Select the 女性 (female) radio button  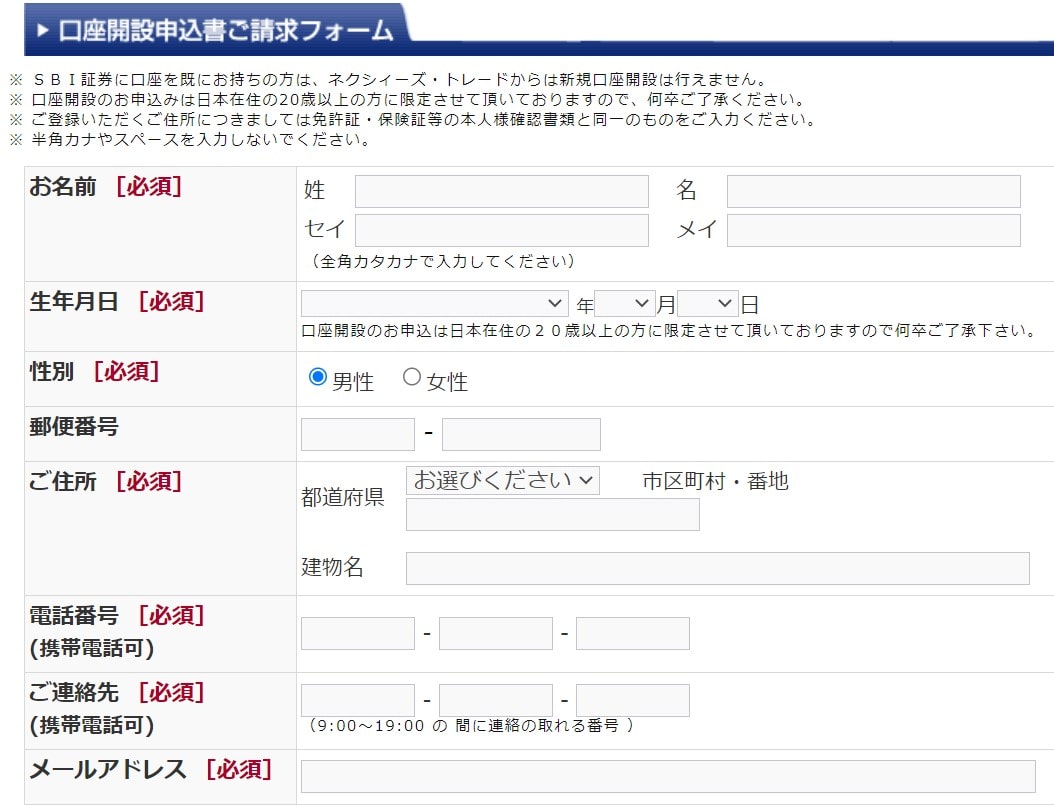click(410, 377)
